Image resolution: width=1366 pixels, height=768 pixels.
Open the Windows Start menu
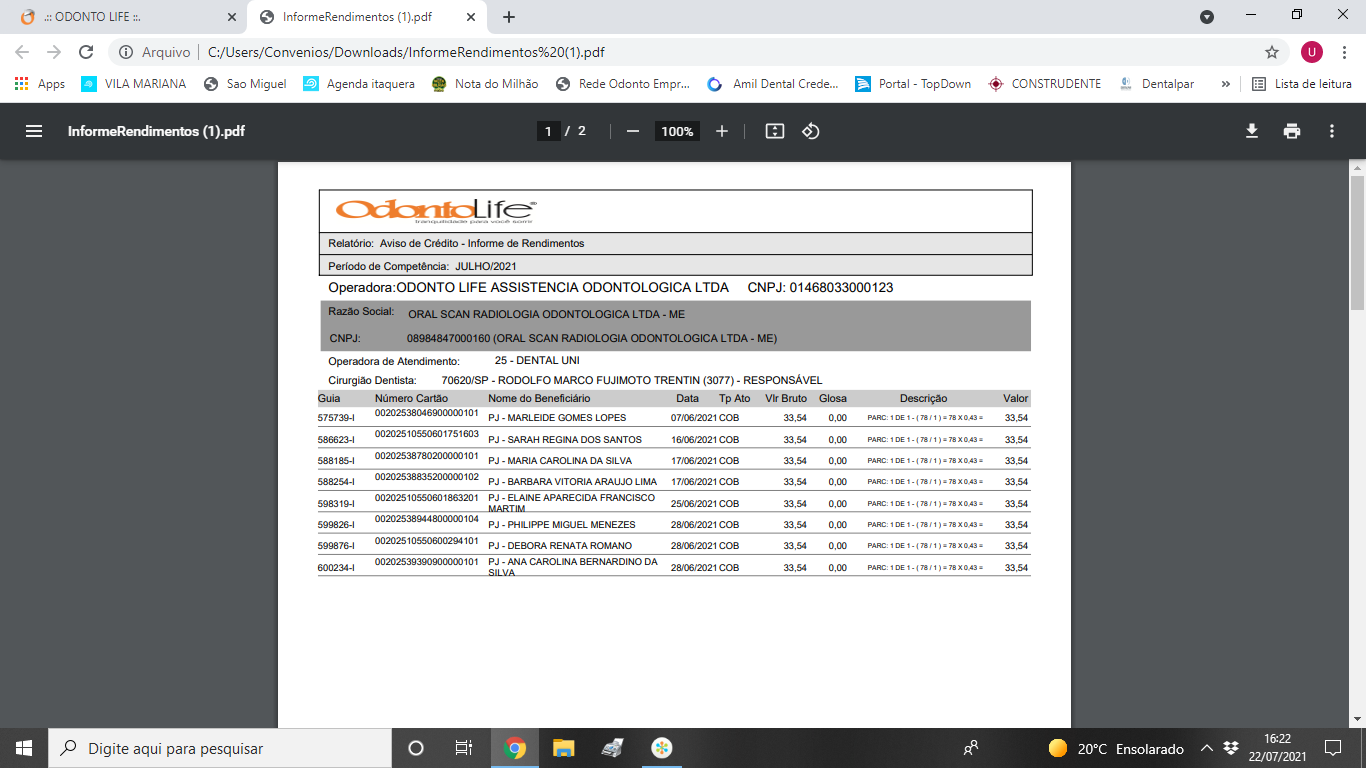tap(24, 748)
